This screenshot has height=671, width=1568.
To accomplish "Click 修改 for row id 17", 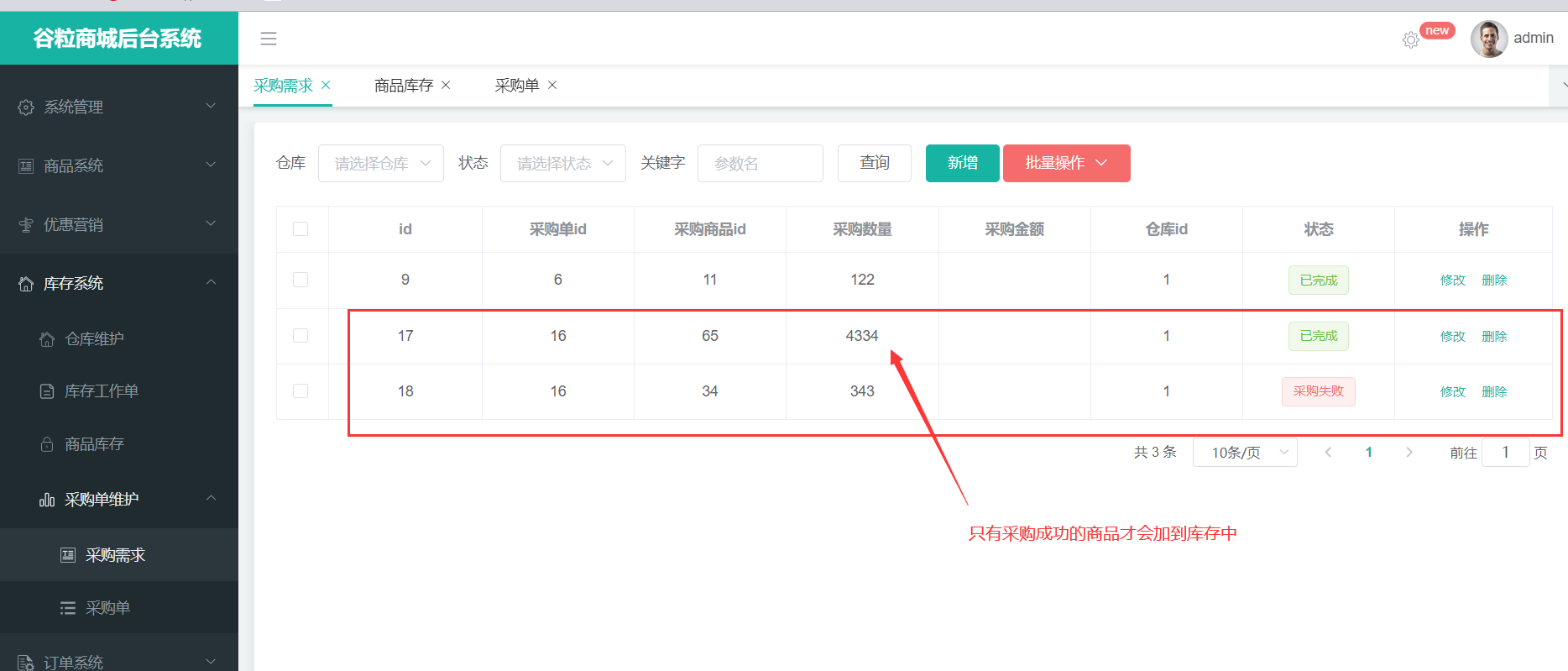I will (1453, 336).
